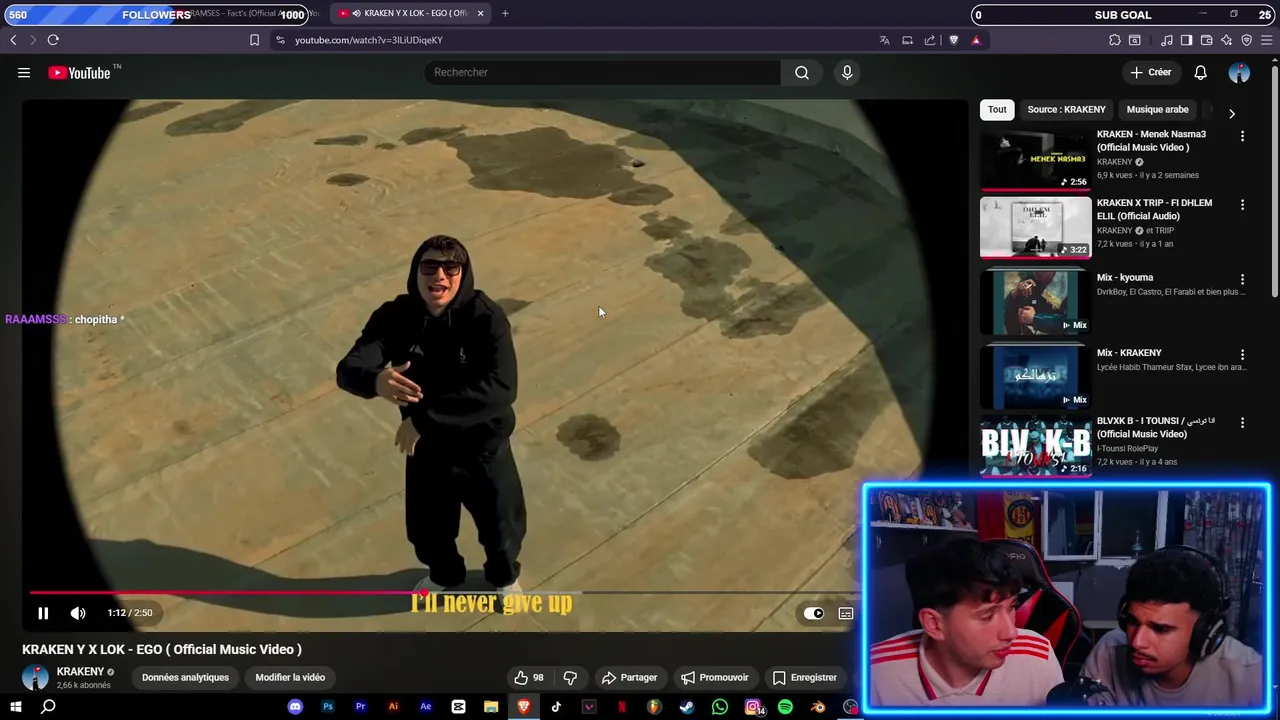Select the Source : KRAKENY chip
Screen dimensions: 1280x720
coord(1066,109)
